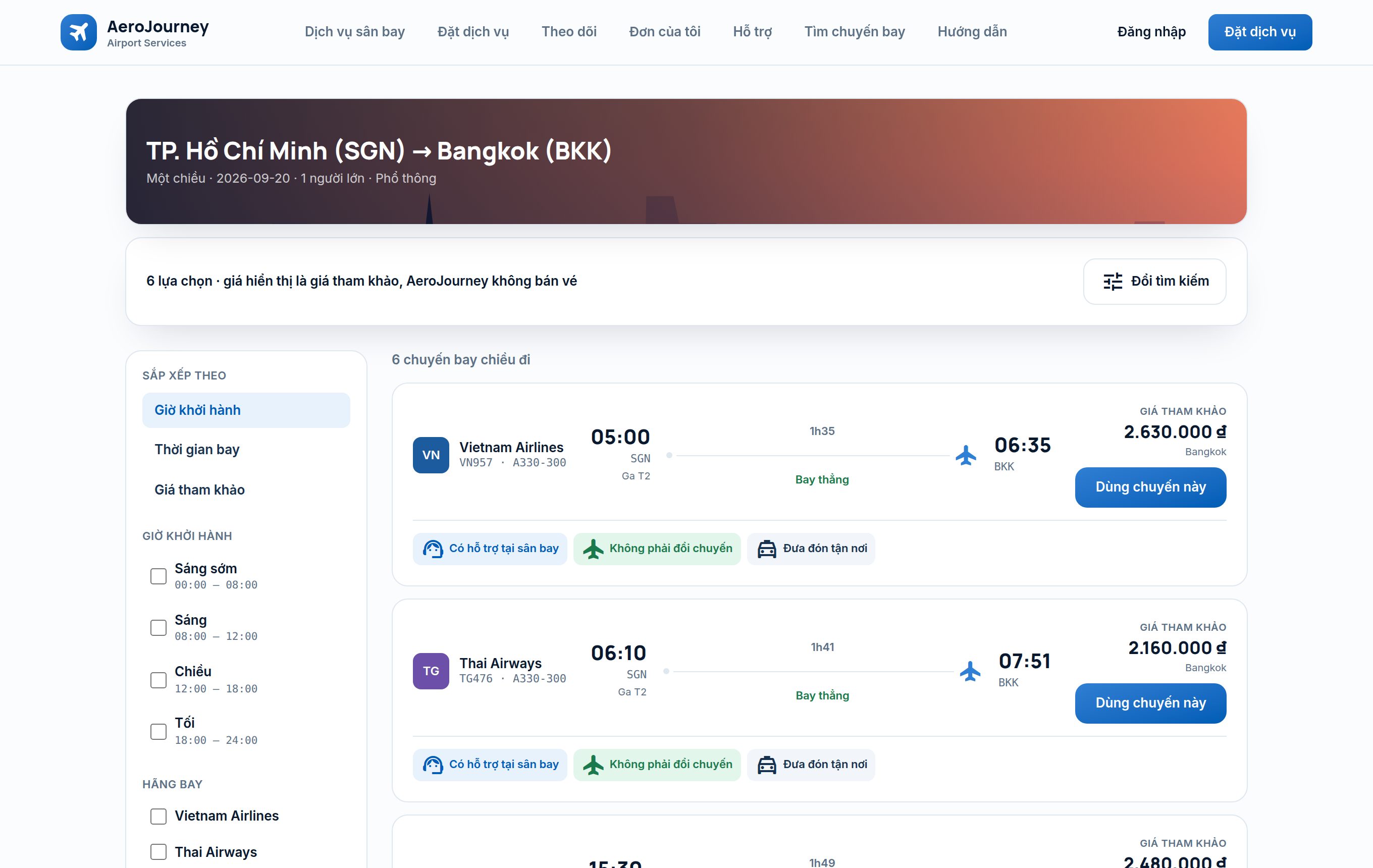Enable the Chiều 12:00 – 18:00 filter checkbox
Image resolution: width=1373 pixels, height=868 pixels.
tap(159, 680)
